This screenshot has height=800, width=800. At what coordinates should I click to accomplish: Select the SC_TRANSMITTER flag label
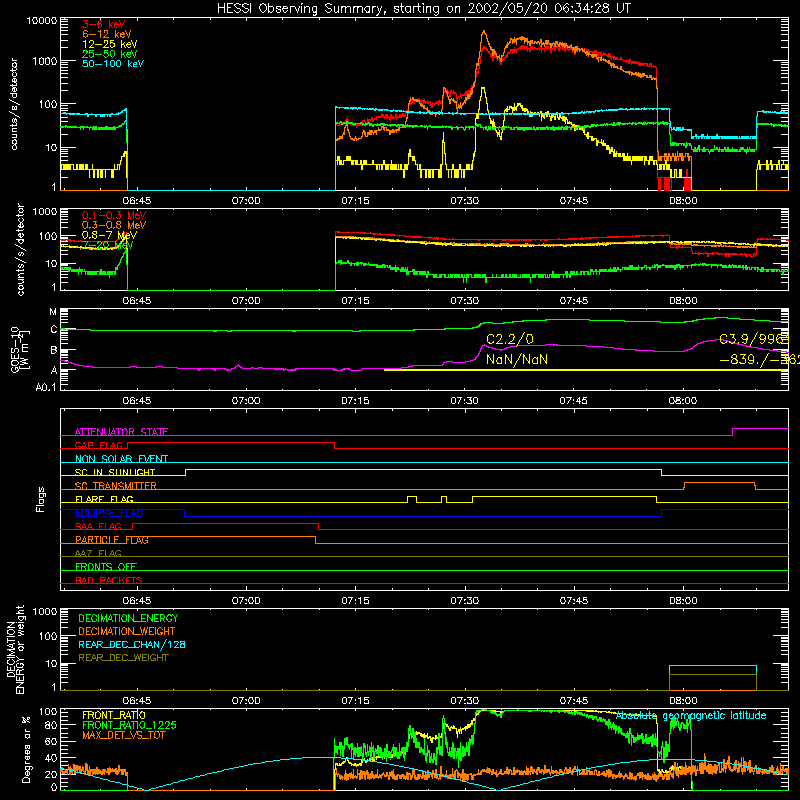115,485
